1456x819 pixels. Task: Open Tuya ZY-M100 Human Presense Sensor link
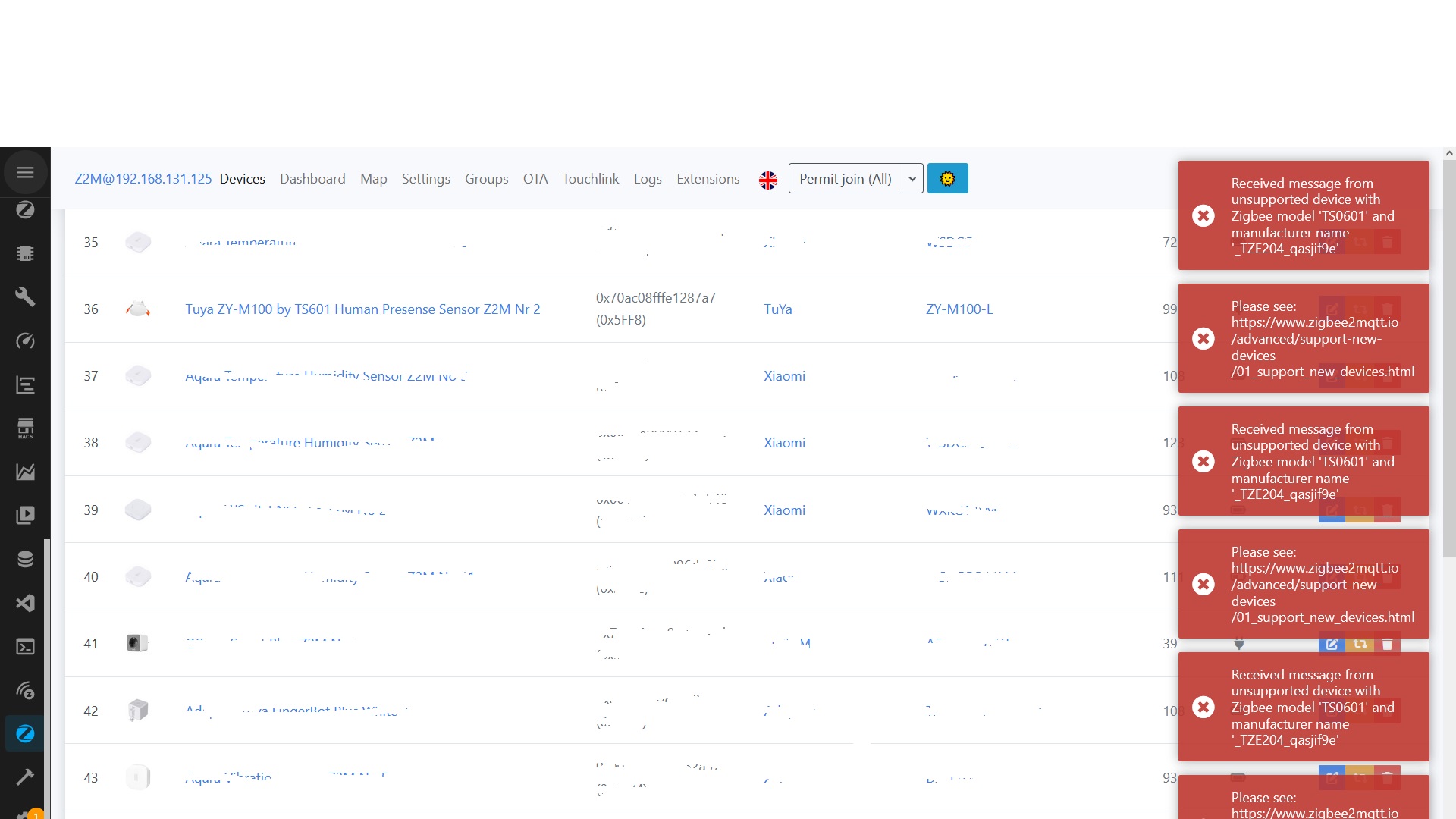coord(362,309)
